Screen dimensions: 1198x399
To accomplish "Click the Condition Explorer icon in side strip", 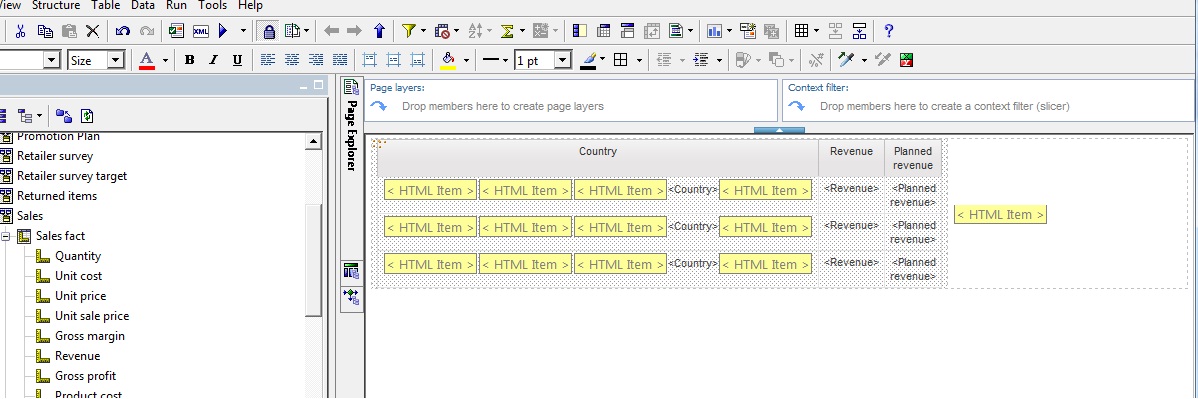I will tap(351, 297).
